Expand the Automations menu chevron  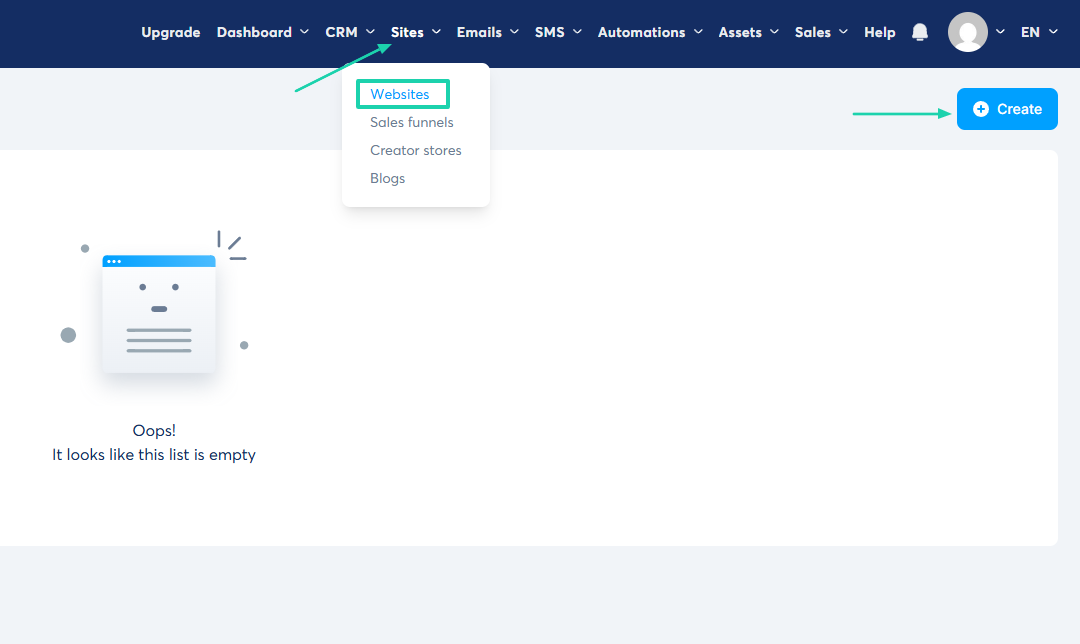pos(698,32)
